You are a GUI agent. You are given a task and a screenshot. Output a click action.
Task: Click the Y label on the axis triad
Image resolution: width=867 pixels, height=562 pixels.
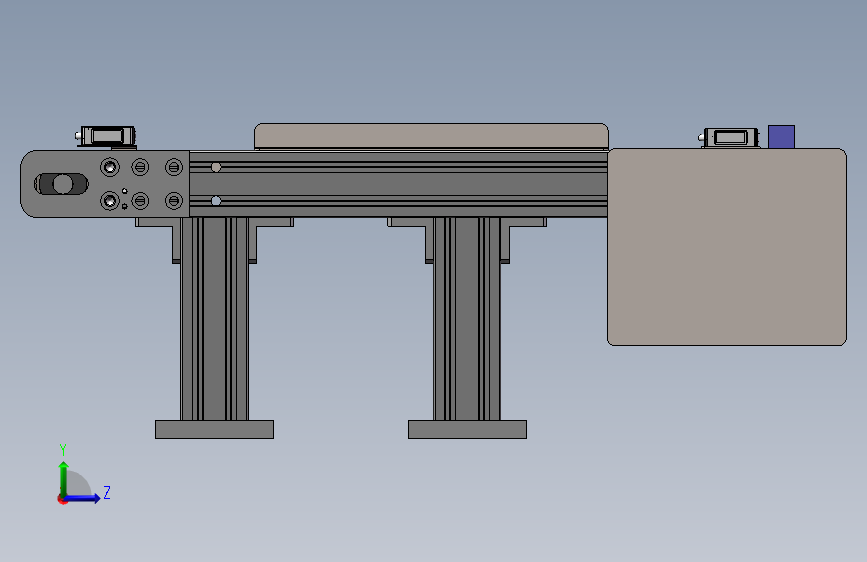[63, 450]
